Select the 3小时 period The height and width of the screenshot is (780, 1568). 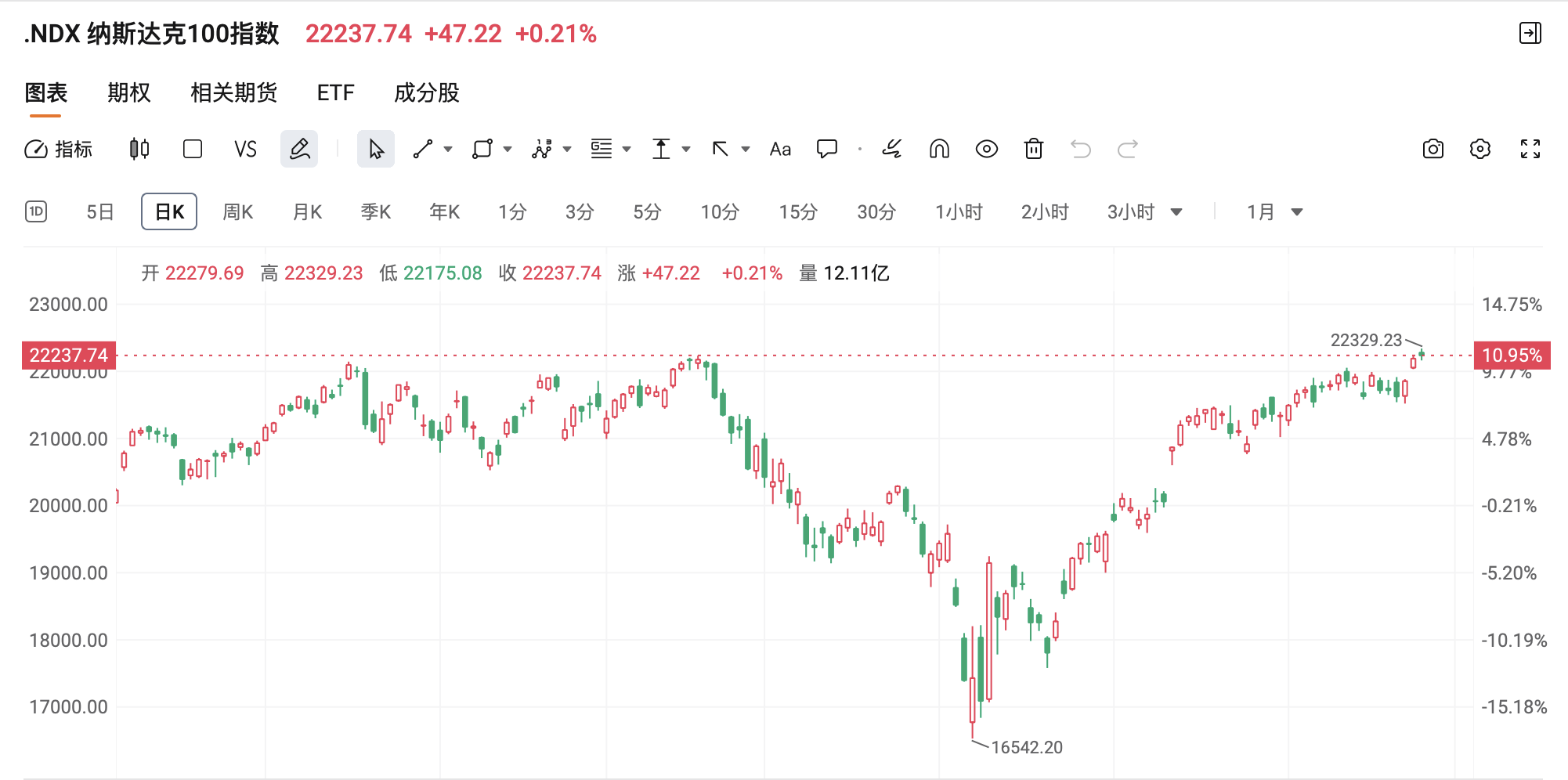1131,212
